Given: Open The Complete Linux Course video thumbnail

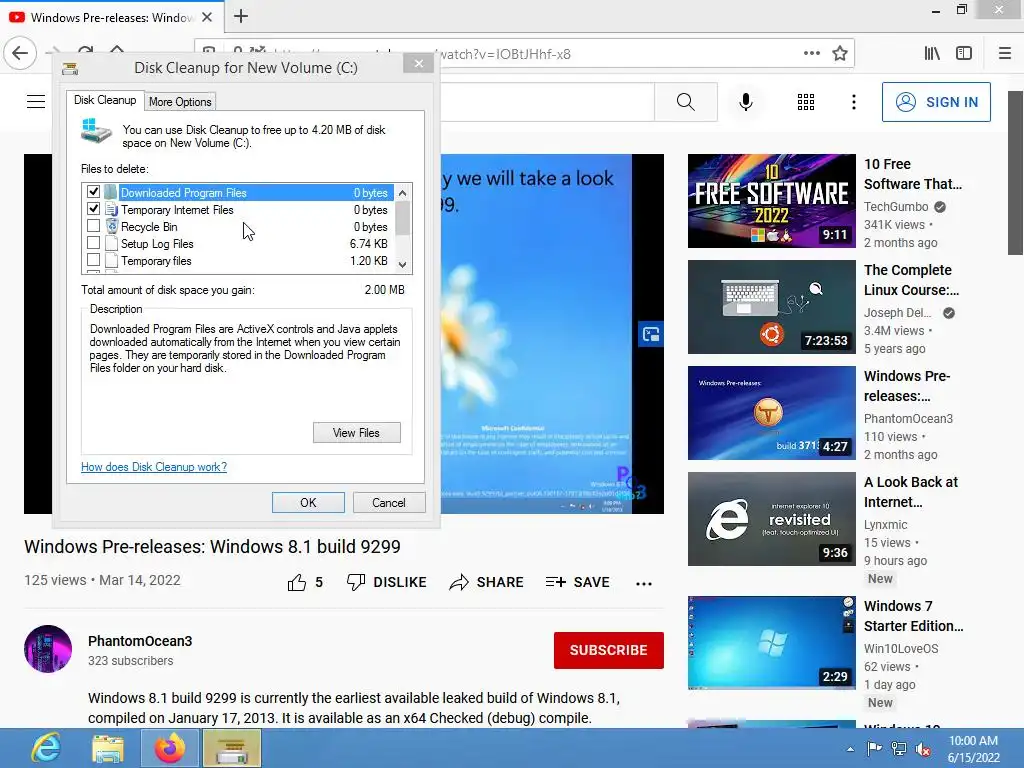Looking at the screenshot, I should click(772, 307).
